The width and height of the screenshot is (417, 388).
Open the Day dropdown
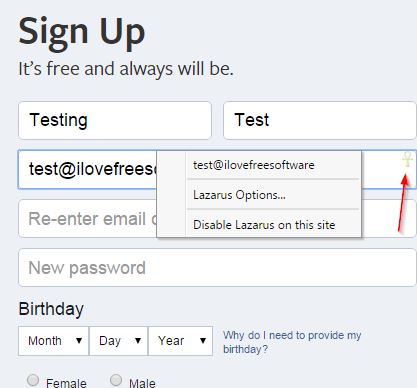point(119,341)
